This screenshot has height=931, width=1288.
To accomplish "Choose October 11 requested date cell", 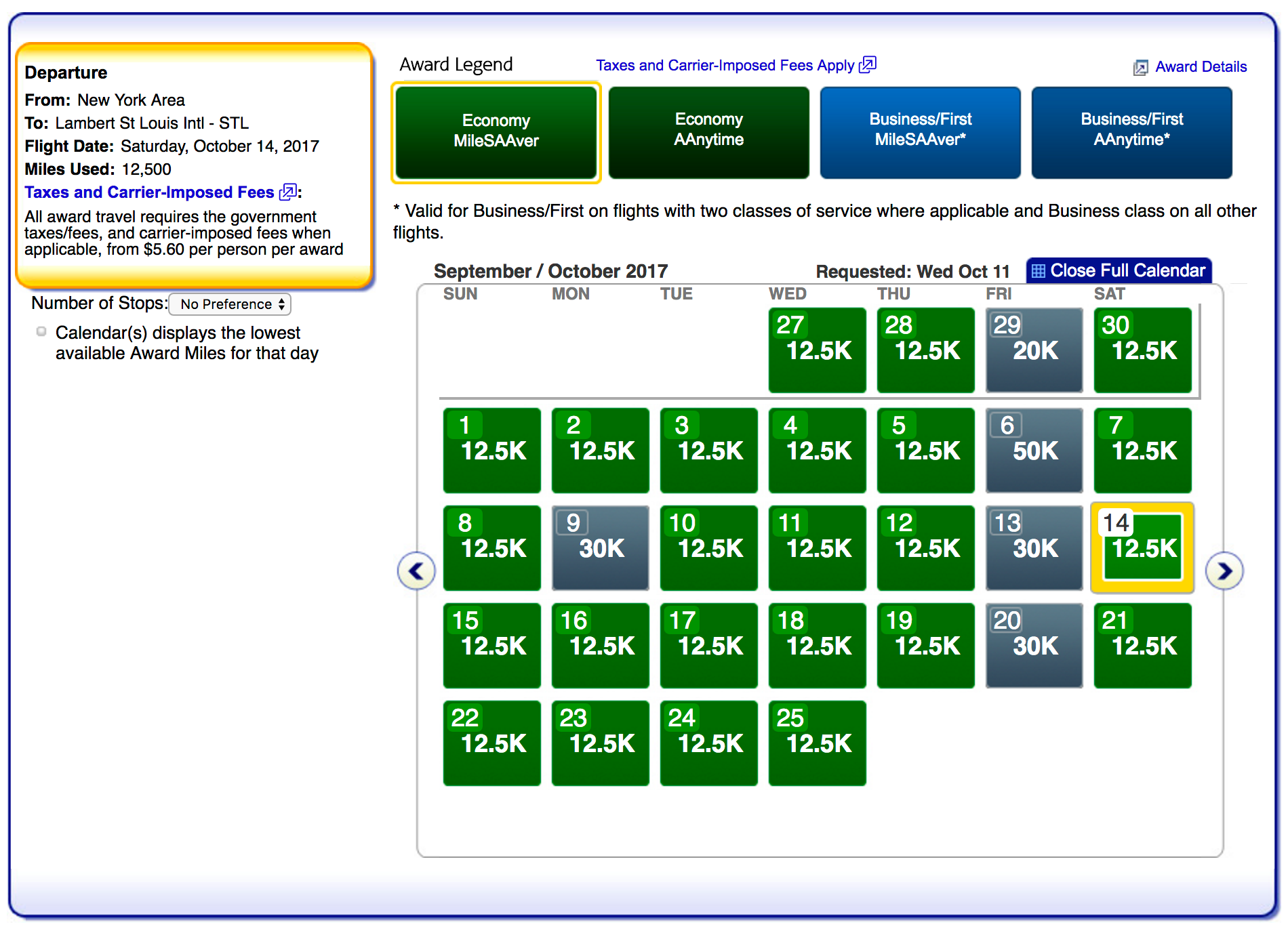I will point(817,548).
